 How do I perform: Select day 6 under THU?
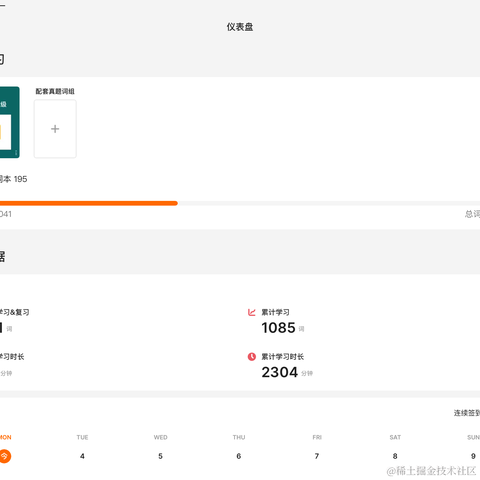[x=239, y=456]
